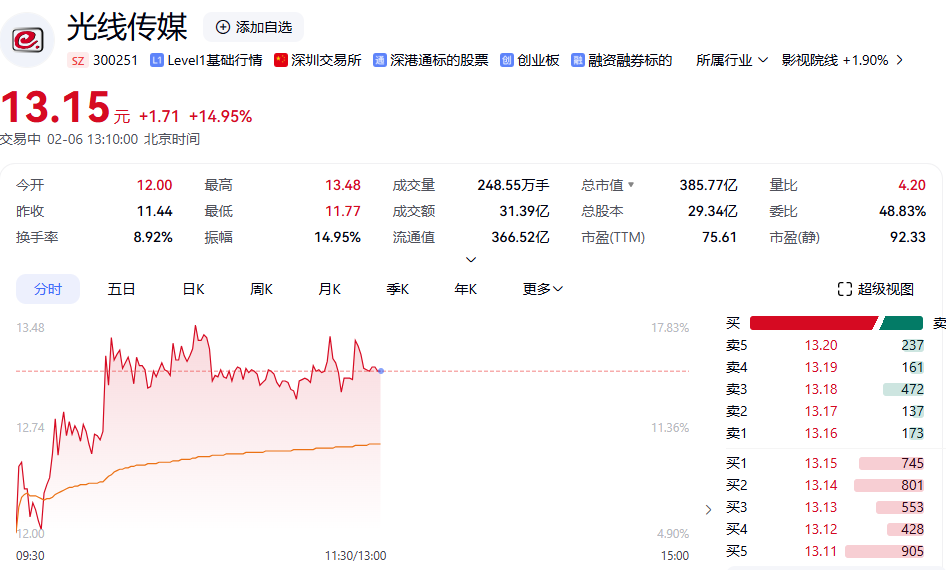
Task: Click the right chevron after 影视院线
Action: [x=900, y=60]
